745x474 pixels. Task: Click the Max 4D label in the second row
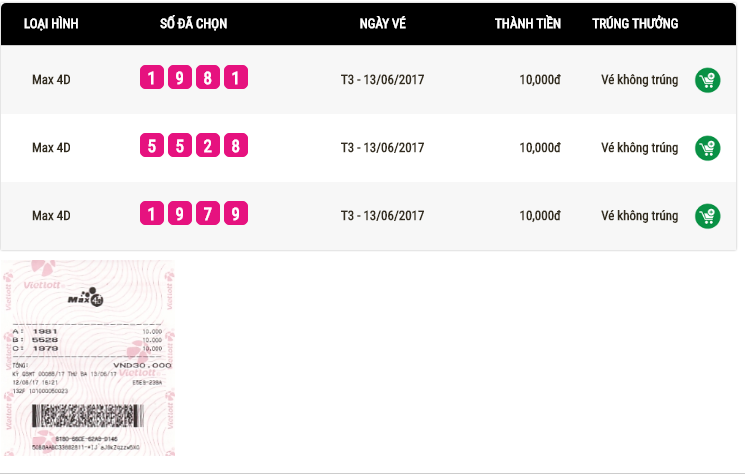51,148
